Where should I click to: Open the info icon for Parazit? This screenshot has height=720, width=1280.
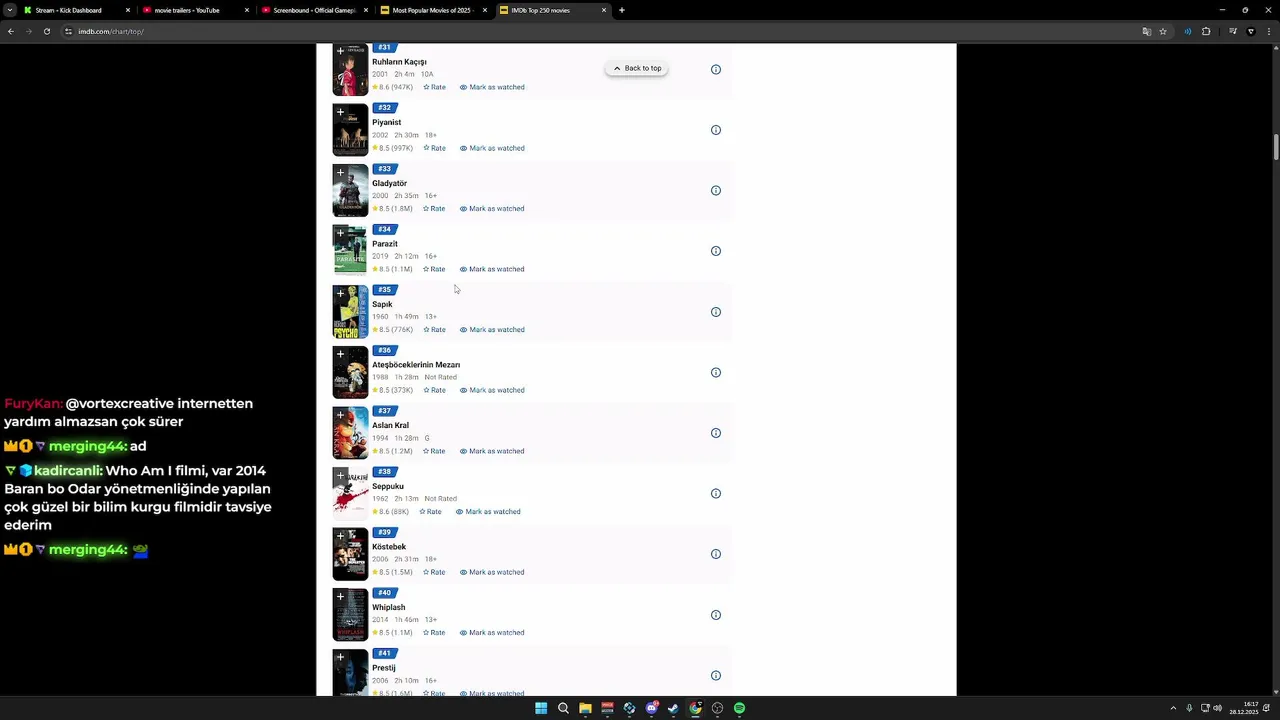716,251
